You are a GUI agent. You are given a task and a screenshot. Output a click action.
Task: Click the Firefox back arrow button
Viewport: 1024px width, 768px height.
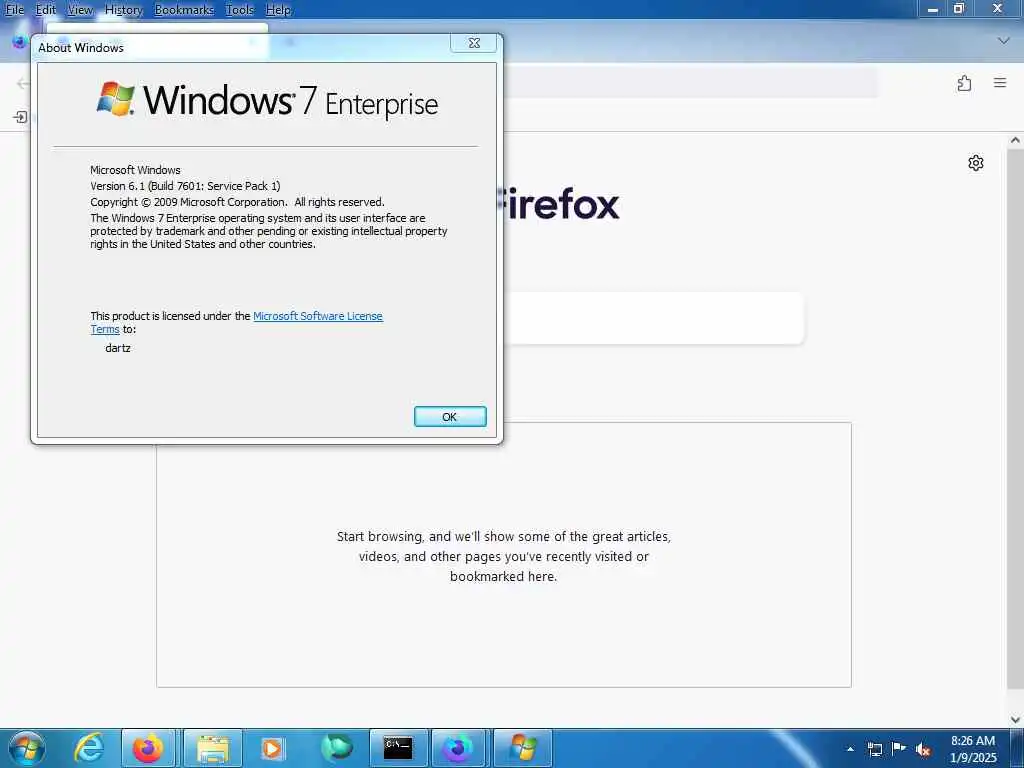click(x=23, y=83)
